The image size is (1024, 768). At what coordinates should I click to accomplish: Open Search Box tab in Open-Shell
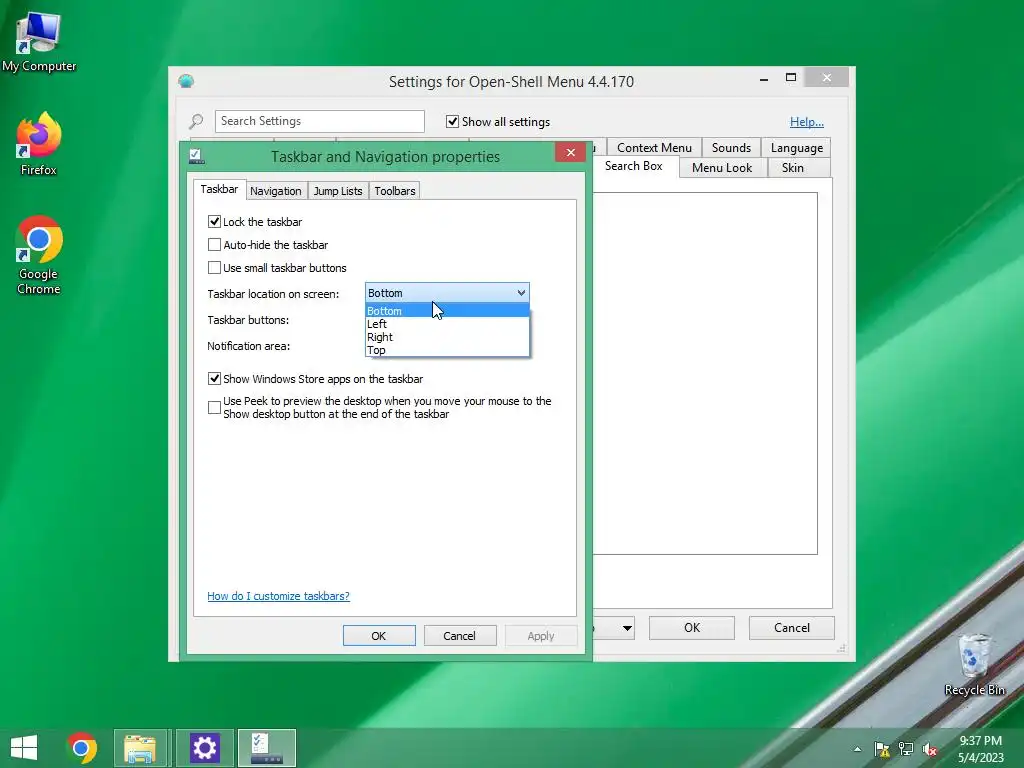[x=633, y=167]
